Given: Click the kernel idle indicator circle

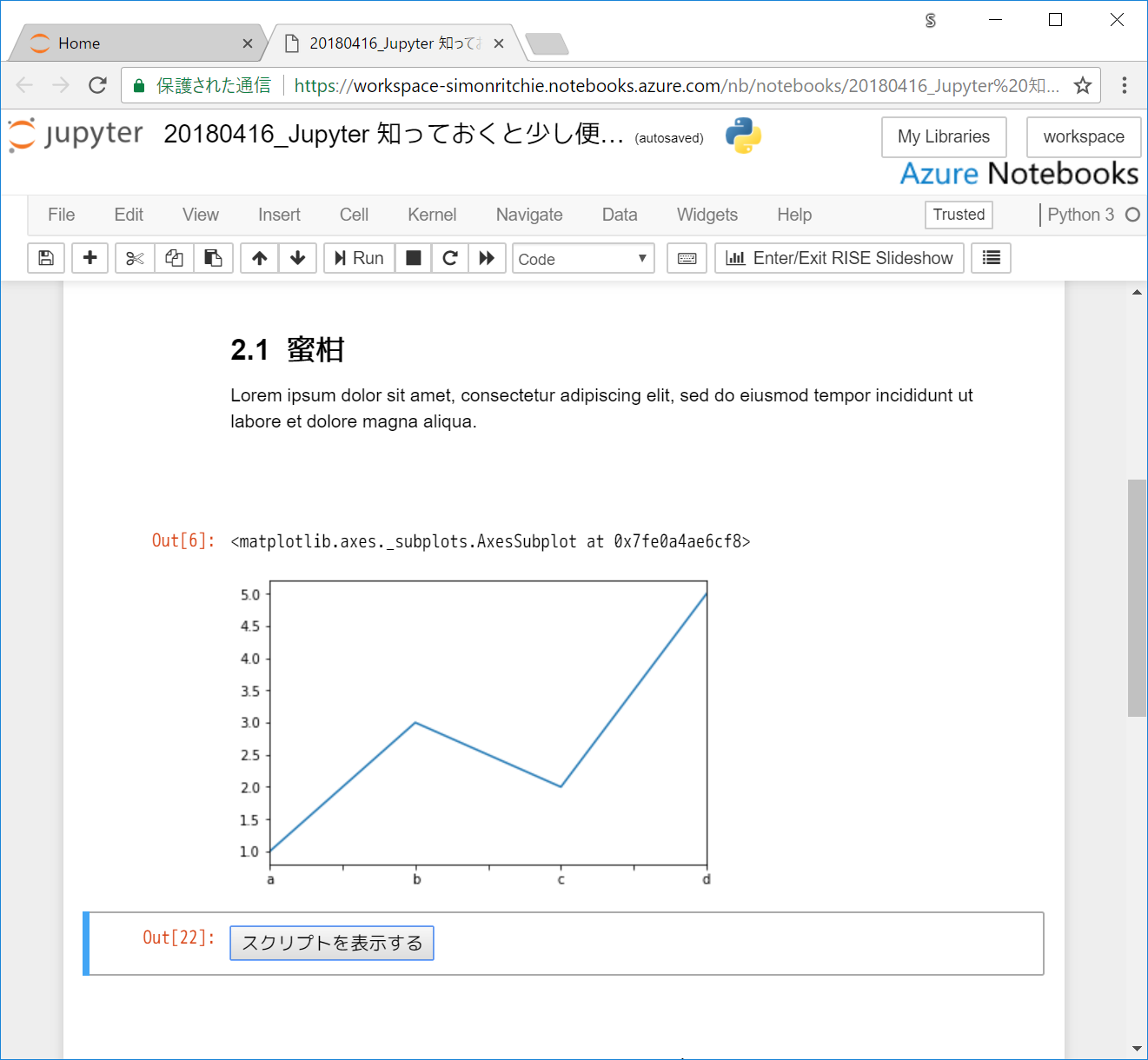Looking at the screenshot, I should 1132,215.
